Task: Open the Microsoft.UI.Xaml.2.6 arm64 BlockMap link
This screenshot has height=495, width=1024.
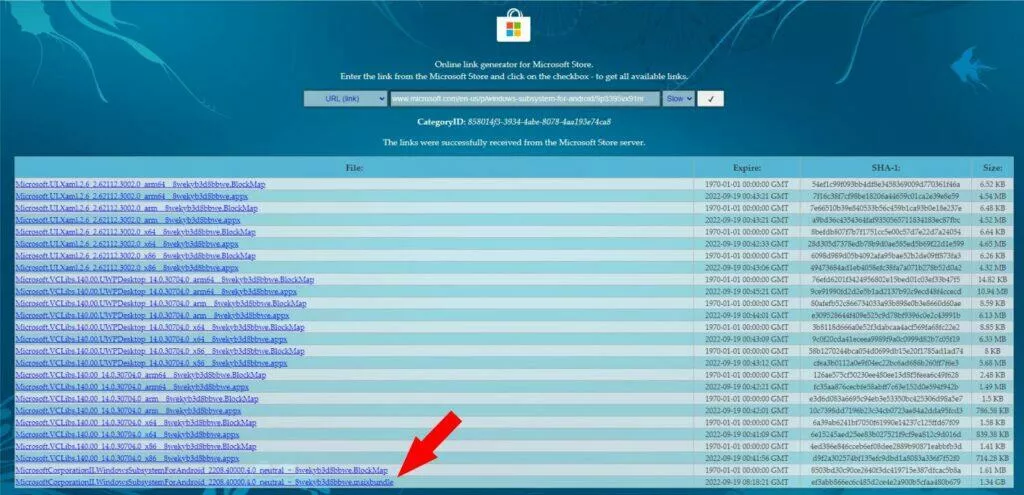Action: tap(140, 184)
